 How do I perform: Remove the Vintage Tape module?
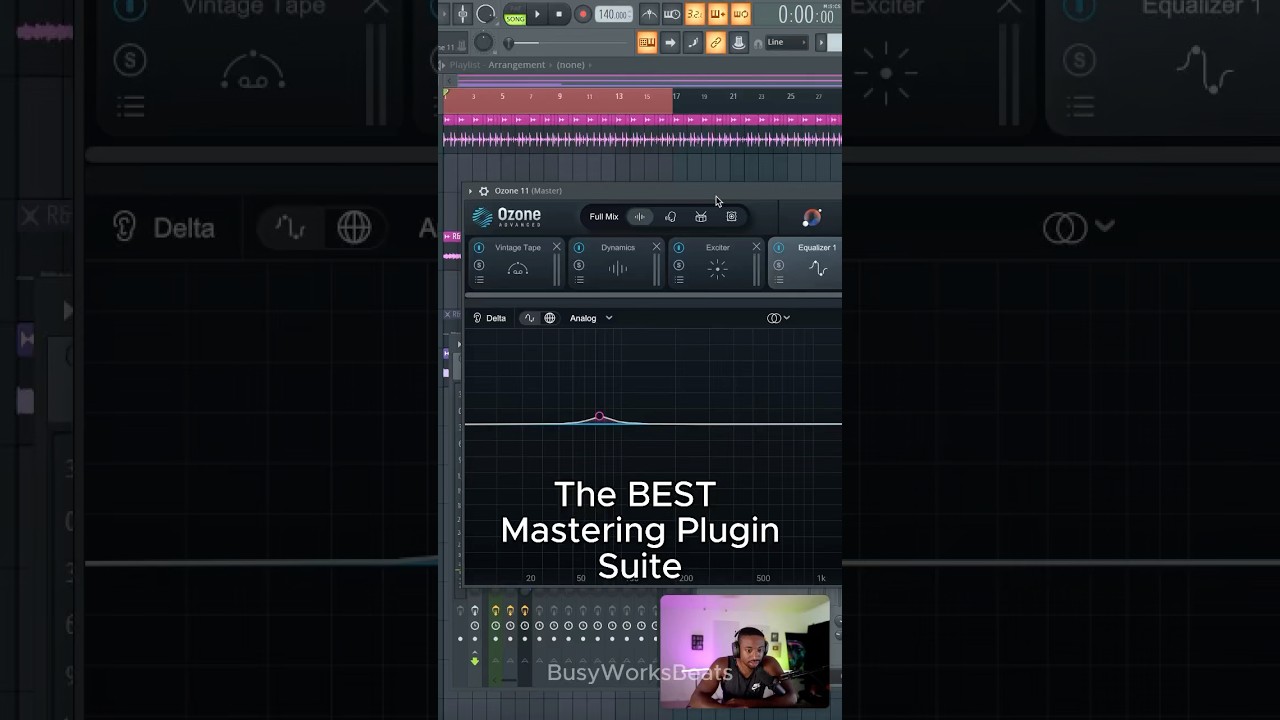(x=557, y=247)
